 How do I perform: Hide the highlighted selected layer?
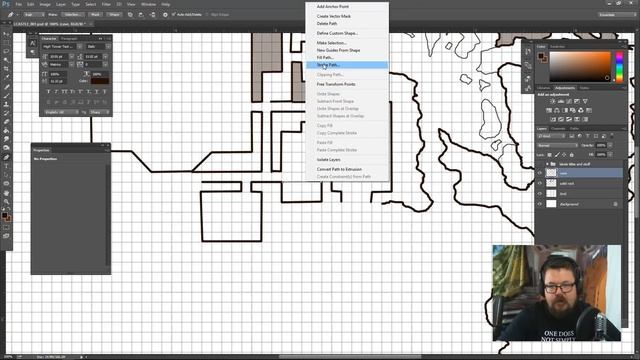540,173
